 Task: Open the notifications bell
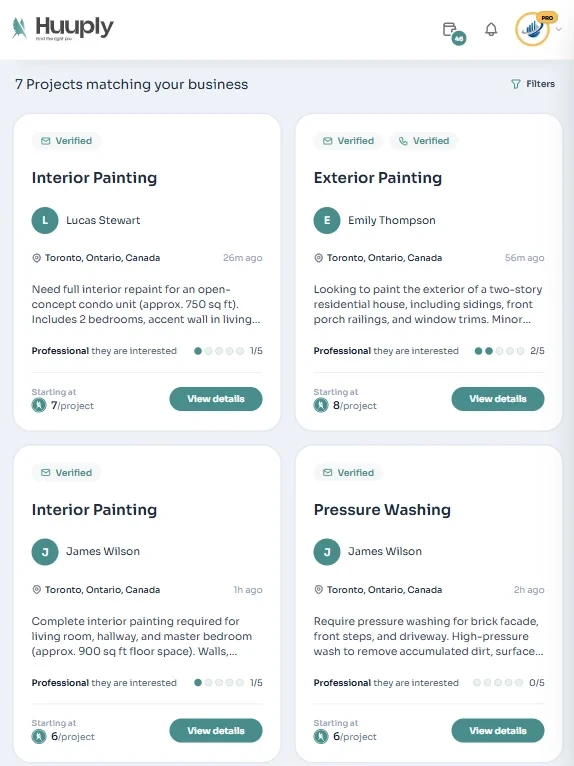(x=491, y=30)
